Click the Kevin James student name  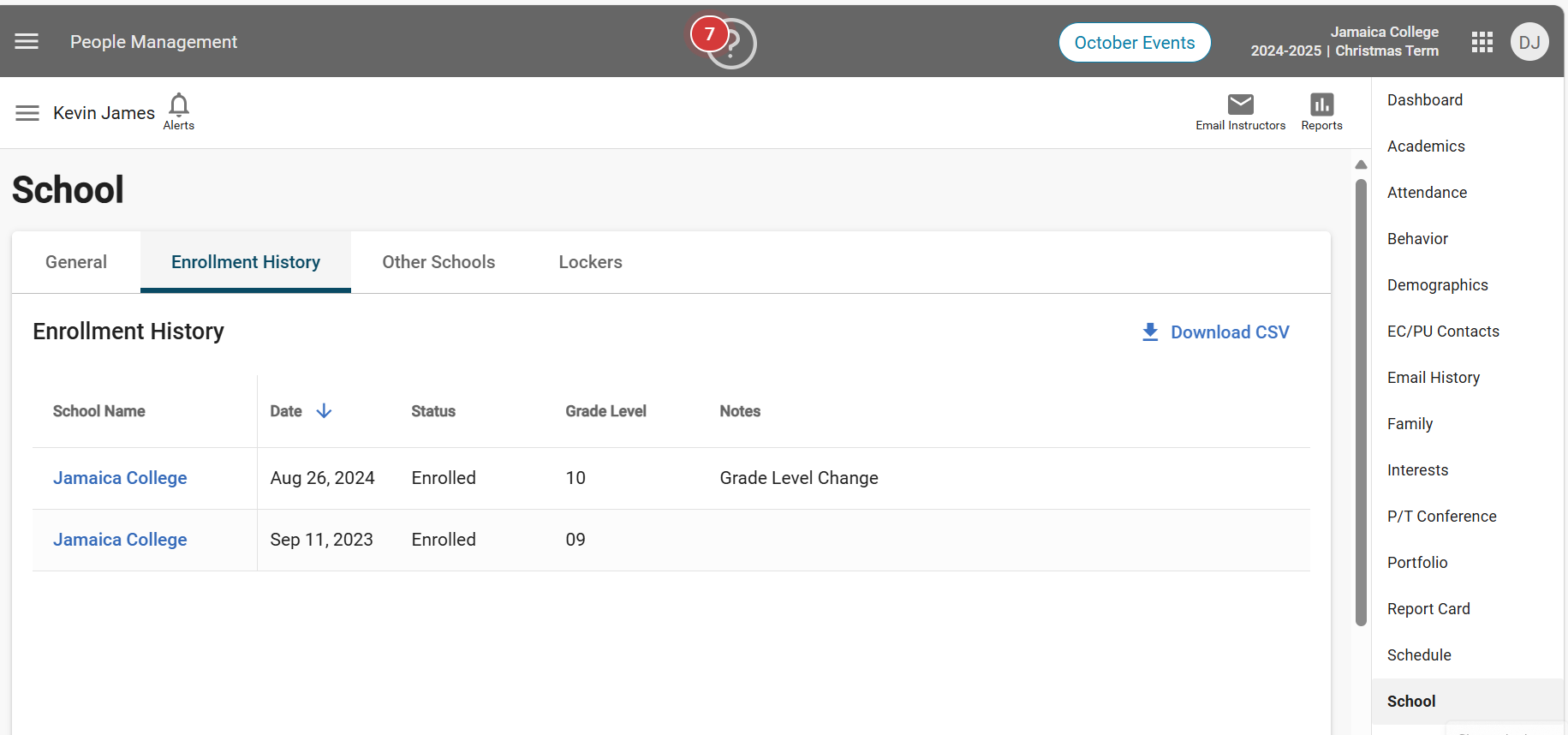(104, 113)
